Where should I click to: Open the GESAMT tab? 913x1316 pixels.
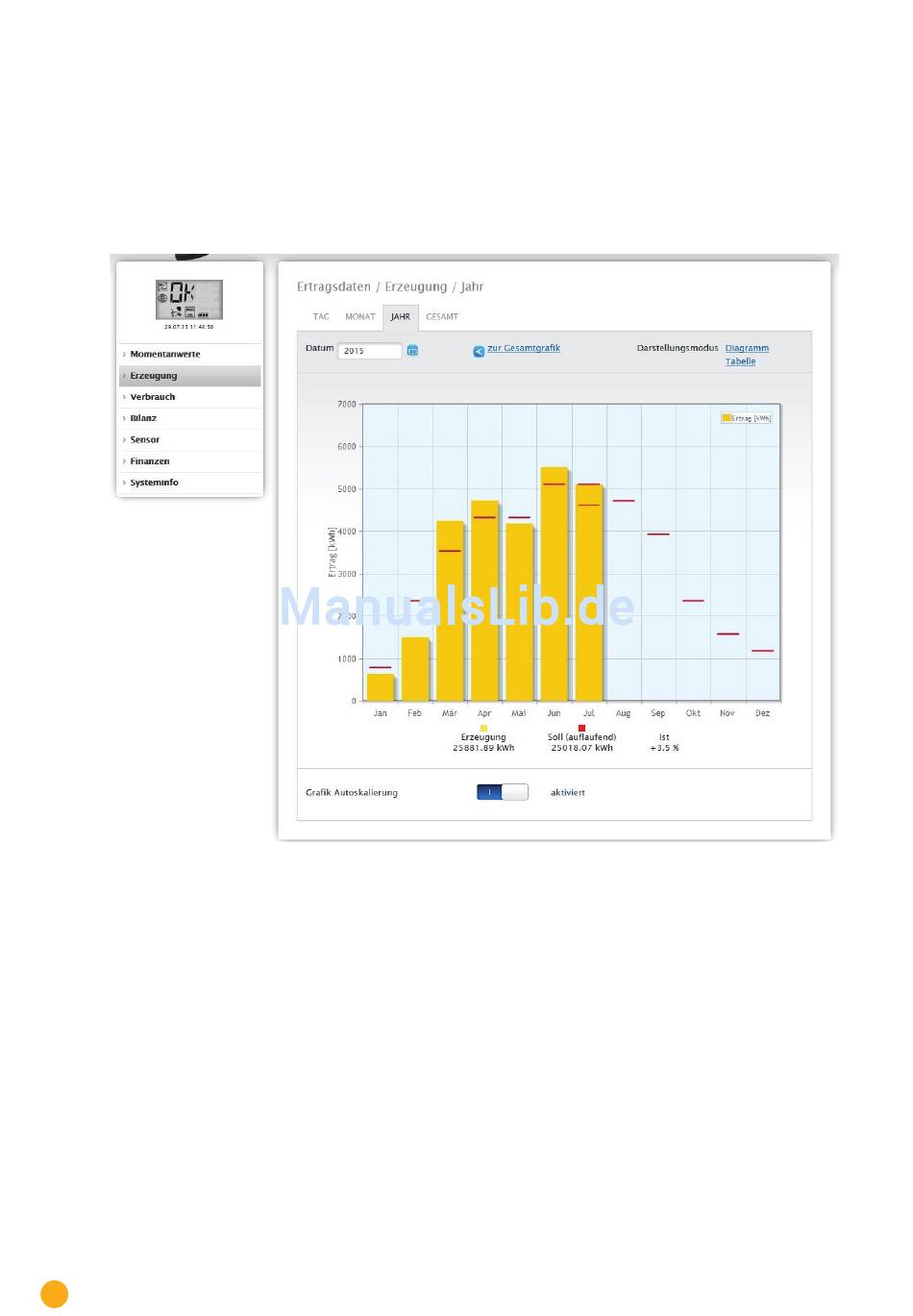point(442,316)
